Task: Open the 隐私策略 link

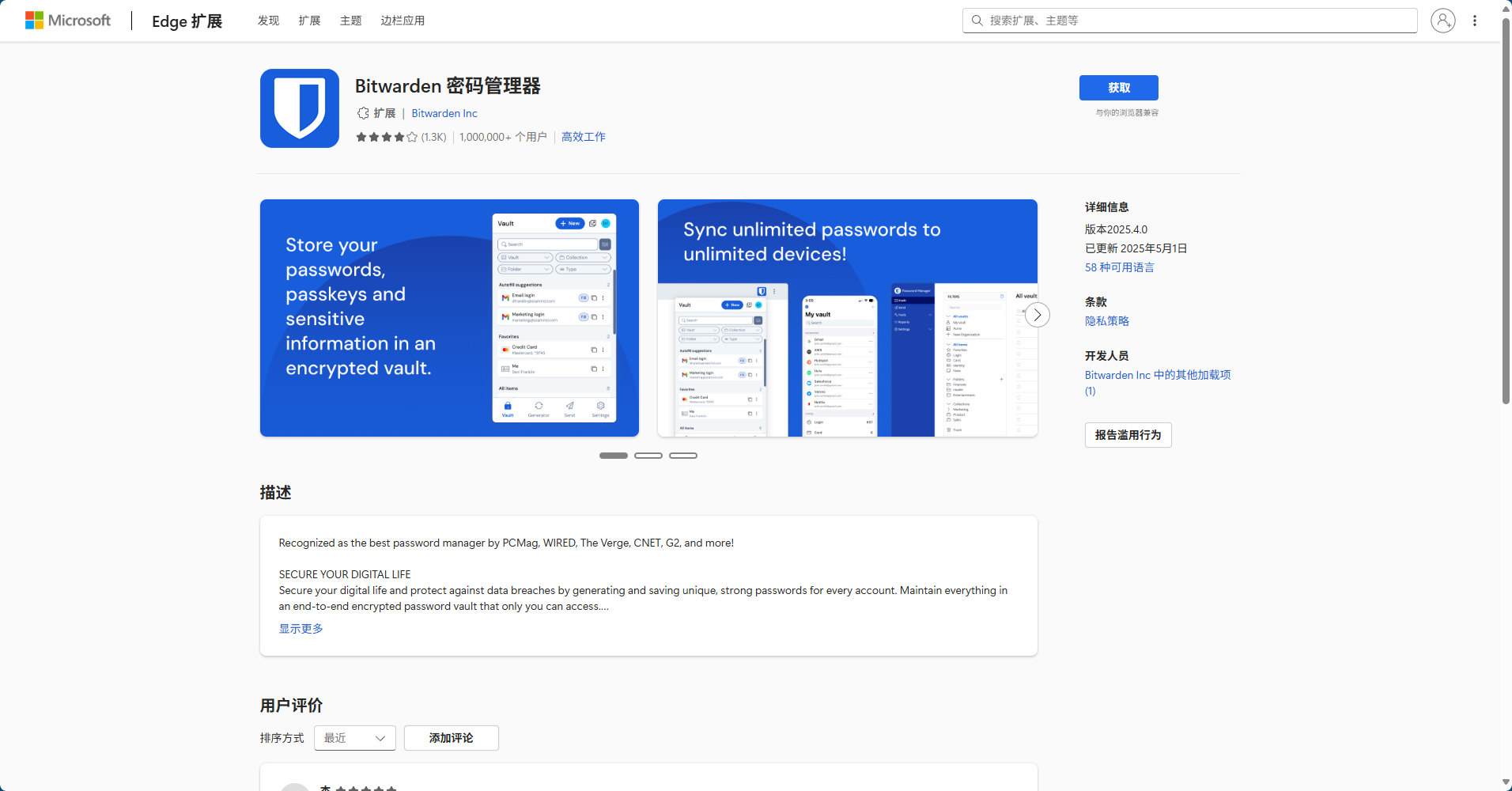Action: point(1107,321)
